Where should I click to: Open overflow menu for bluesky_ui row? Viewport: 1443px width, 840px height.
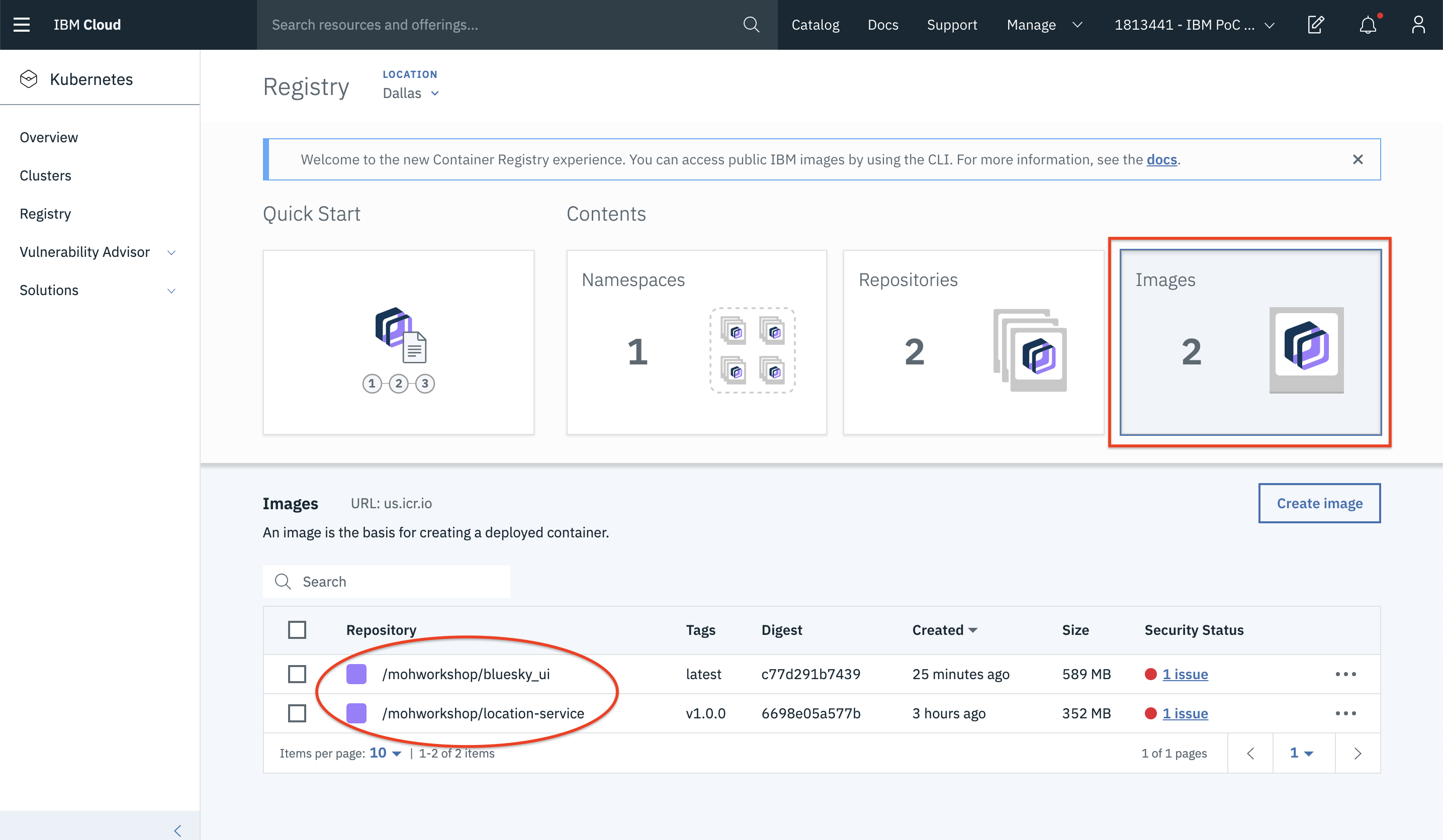point(1345,674)
